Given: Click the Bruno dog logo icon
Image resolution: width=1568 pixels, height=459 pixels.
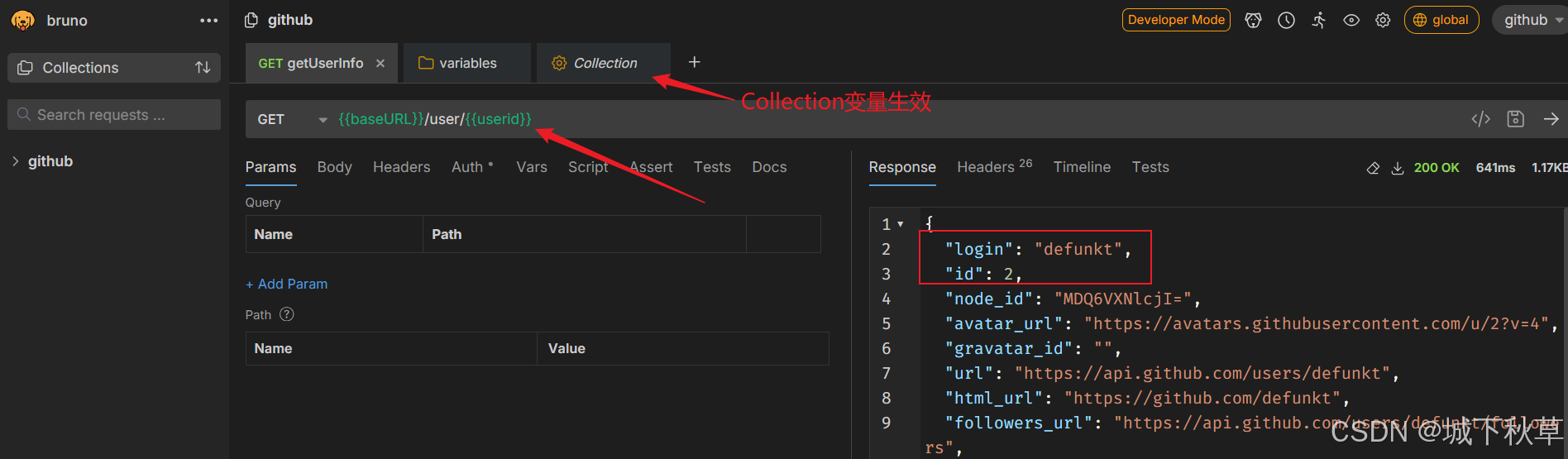Looking at the screenshot, I should click(x=23, y=20).
